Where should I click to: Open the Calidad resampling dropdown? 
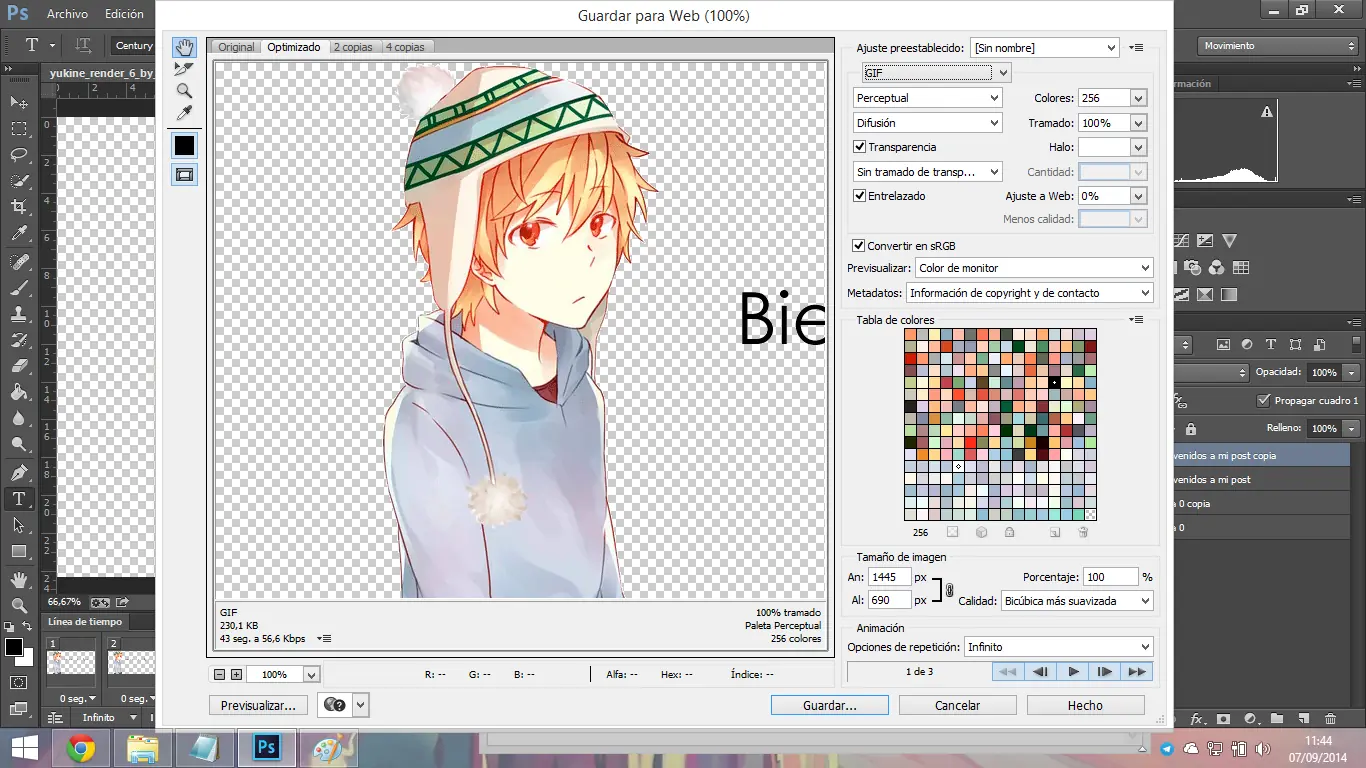1077,601
